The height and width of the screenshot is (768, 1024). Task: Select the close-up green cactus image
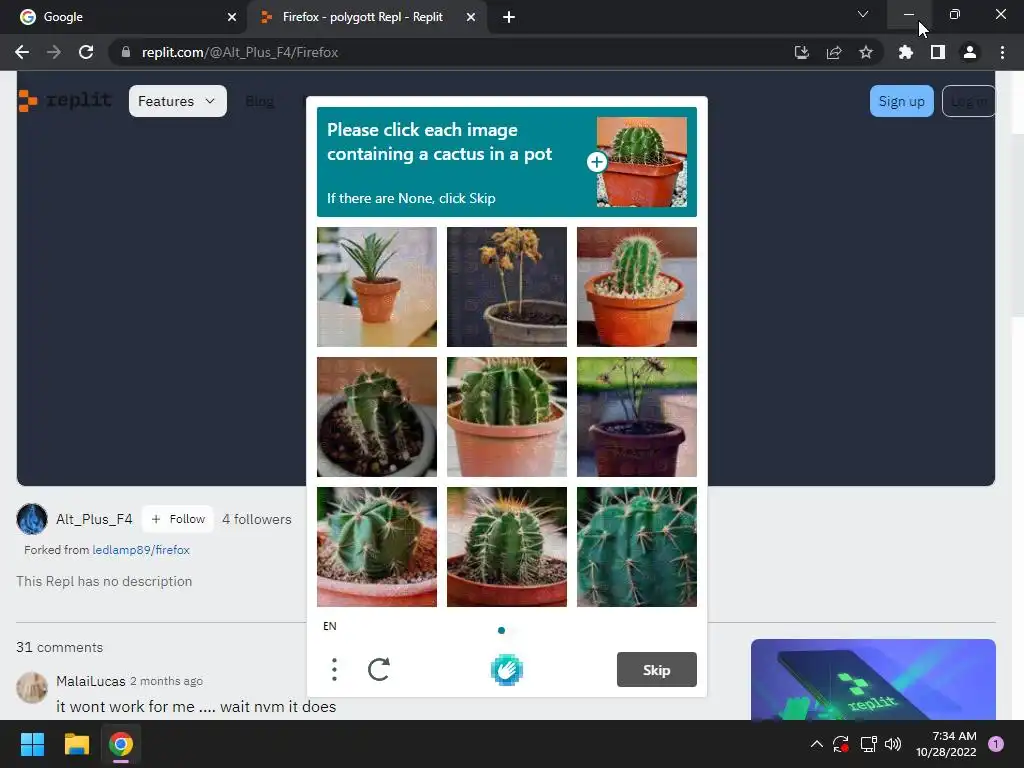coord(637,547)
